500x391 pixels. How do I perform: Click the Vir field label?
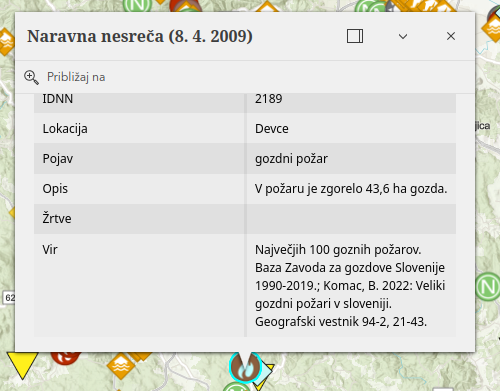pos(50,249)
